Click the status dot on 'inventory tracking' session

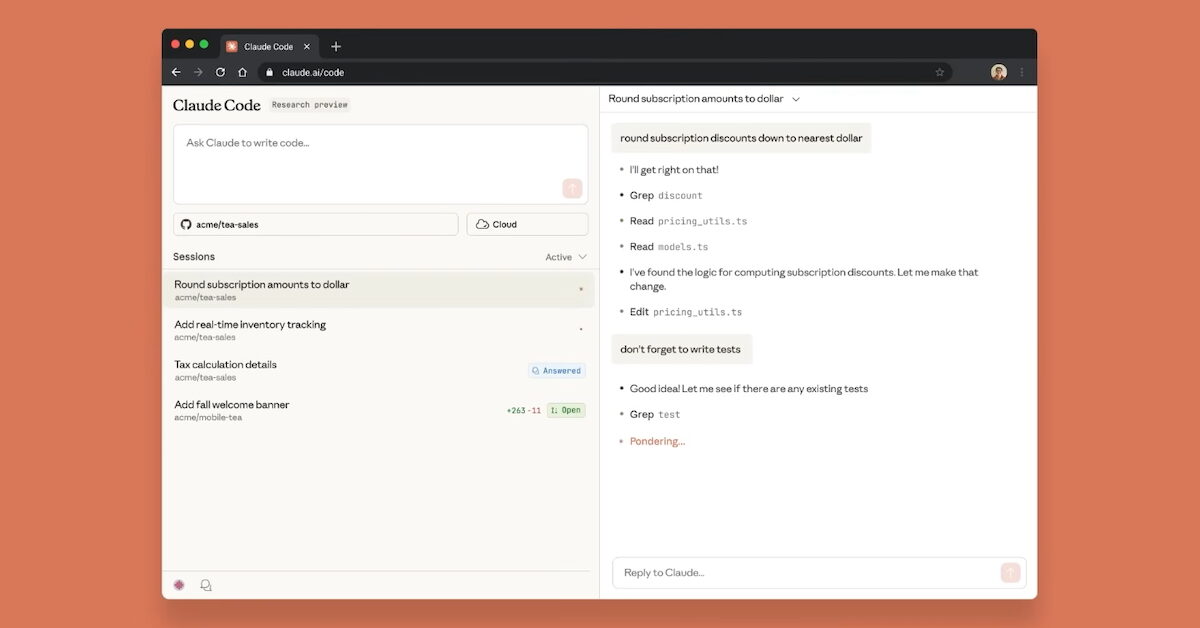click(581, 330)
